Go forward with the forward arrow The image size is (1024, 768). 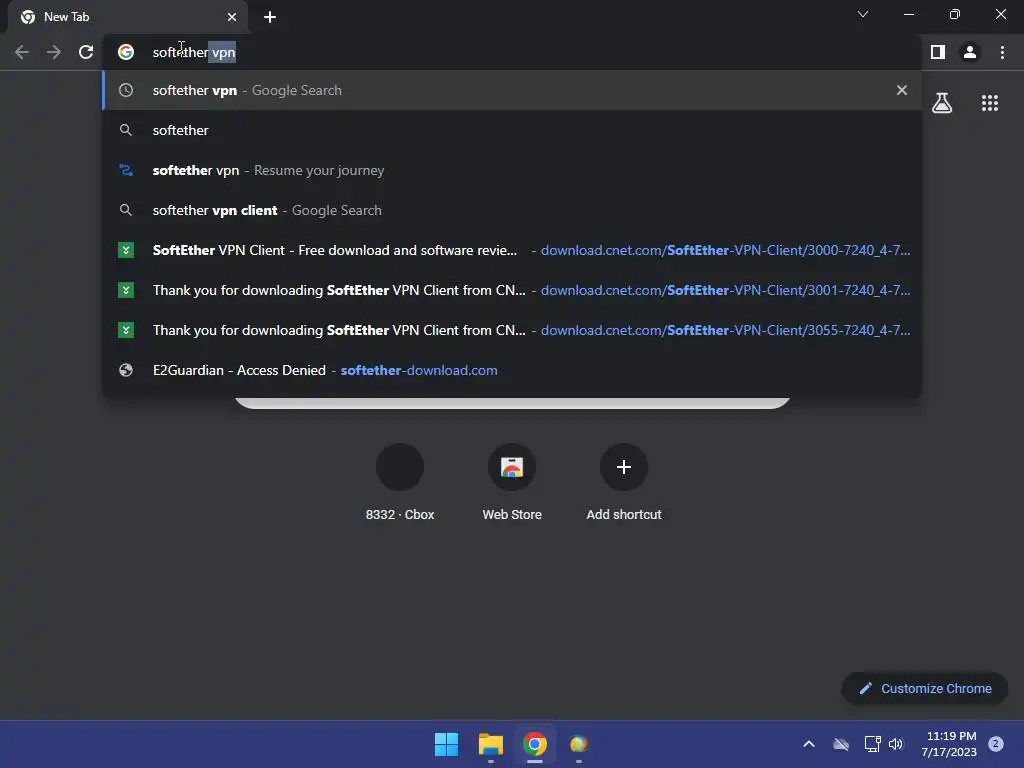click(x=54, y=52)
